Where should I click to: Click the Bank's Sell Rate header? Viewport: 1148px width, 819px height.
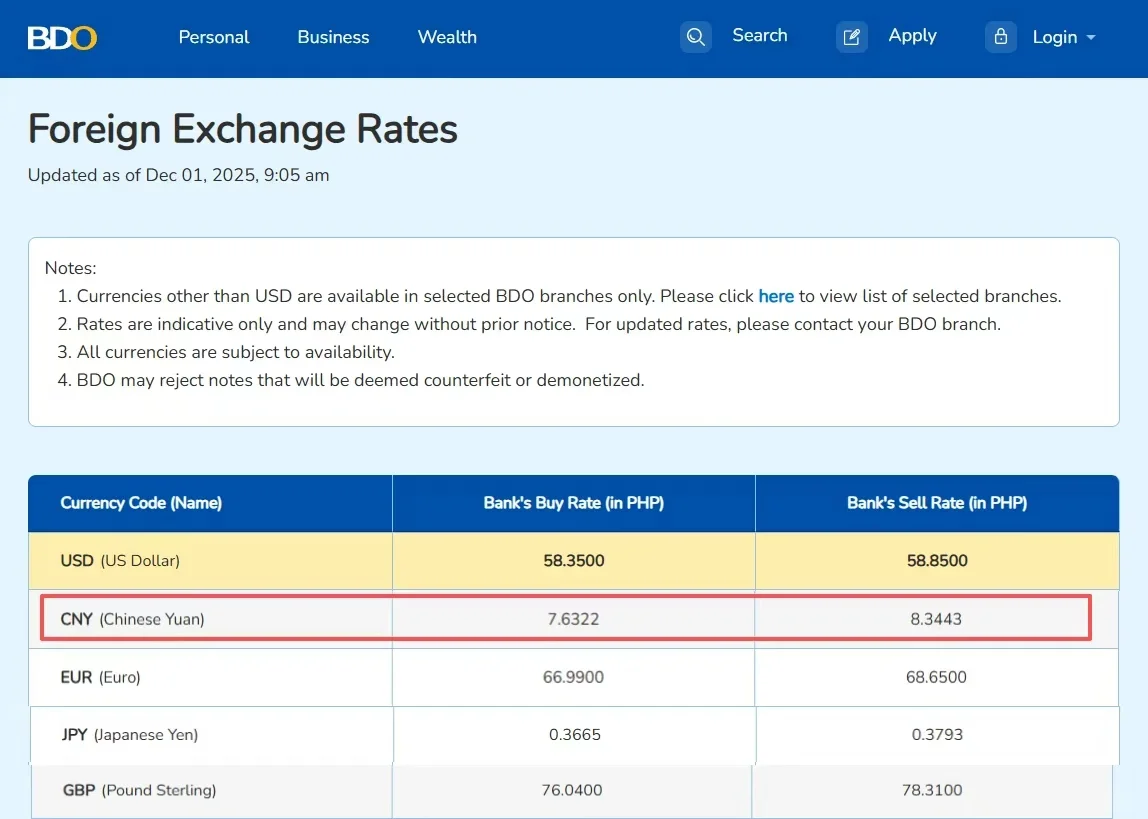point(937,503)
